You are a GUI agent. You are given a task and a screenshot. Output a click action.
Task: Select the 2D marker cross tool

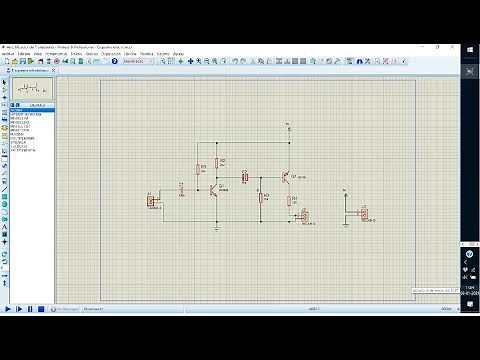click(4, 242)
